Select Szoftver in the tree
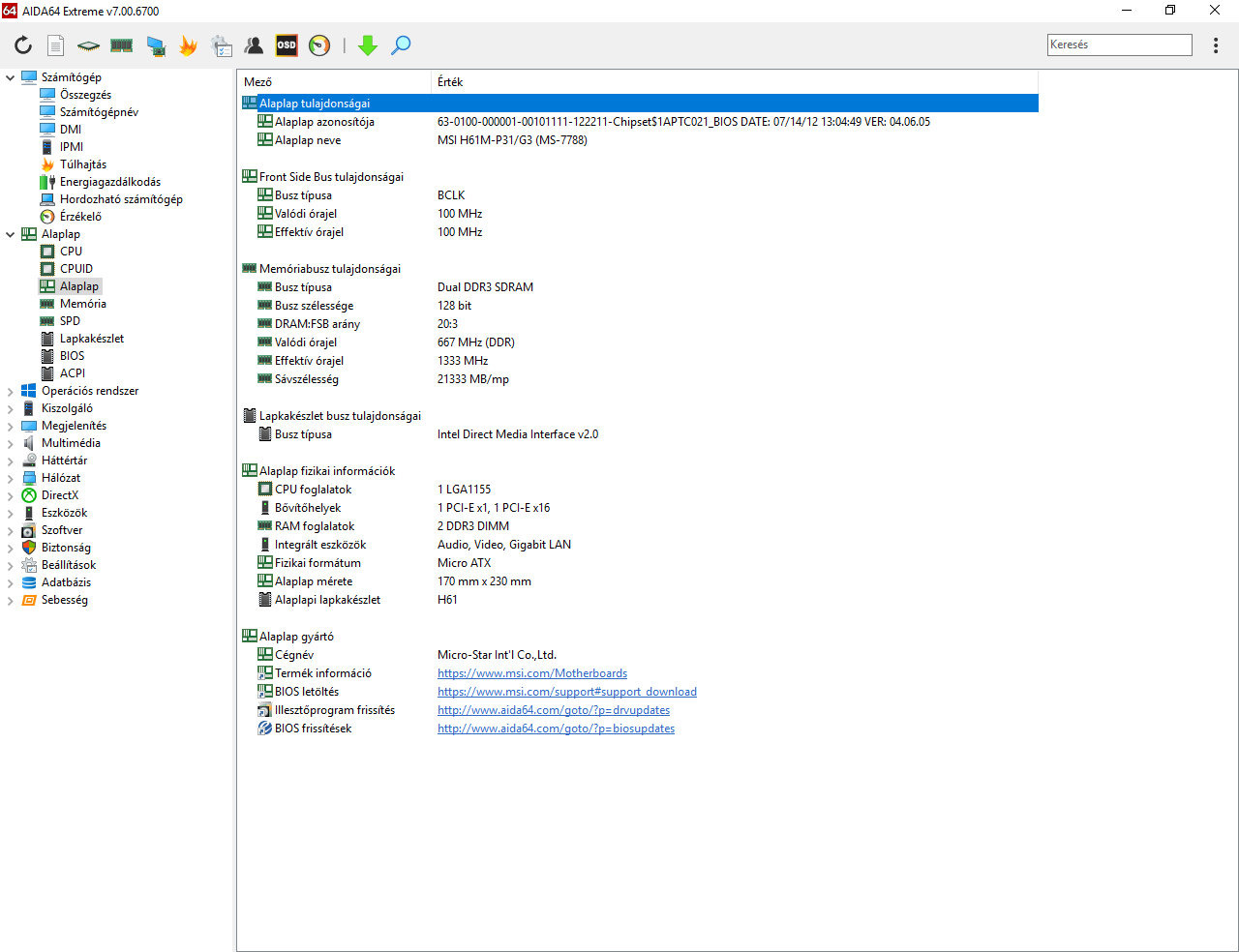1239x952 pixels. [62, 530]
